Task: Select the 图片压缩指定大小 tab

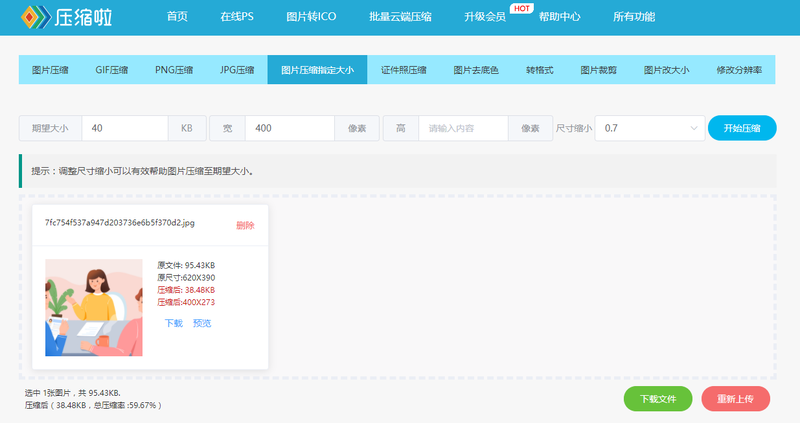Action: click(x=317, y=70)
